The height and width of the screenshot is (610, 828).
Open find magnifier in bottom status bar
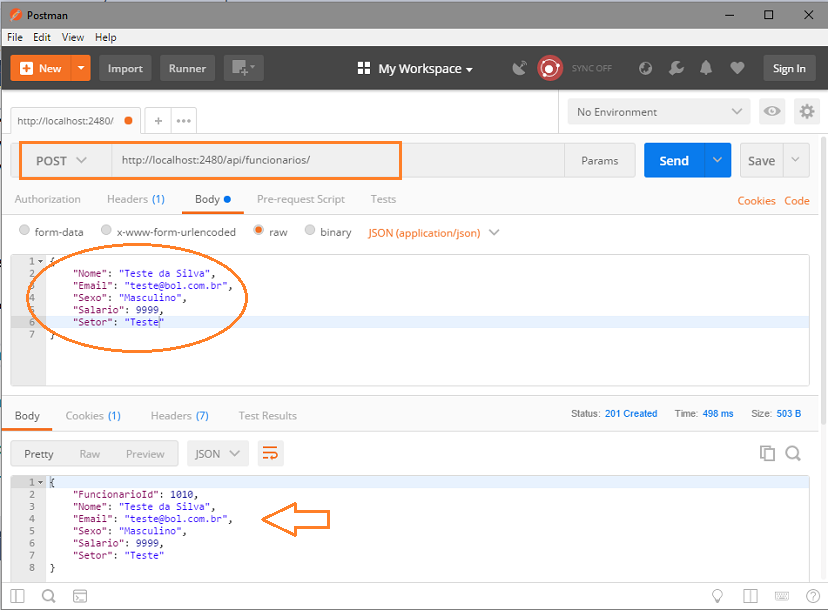pyautogui.click(x=49, y=596)
